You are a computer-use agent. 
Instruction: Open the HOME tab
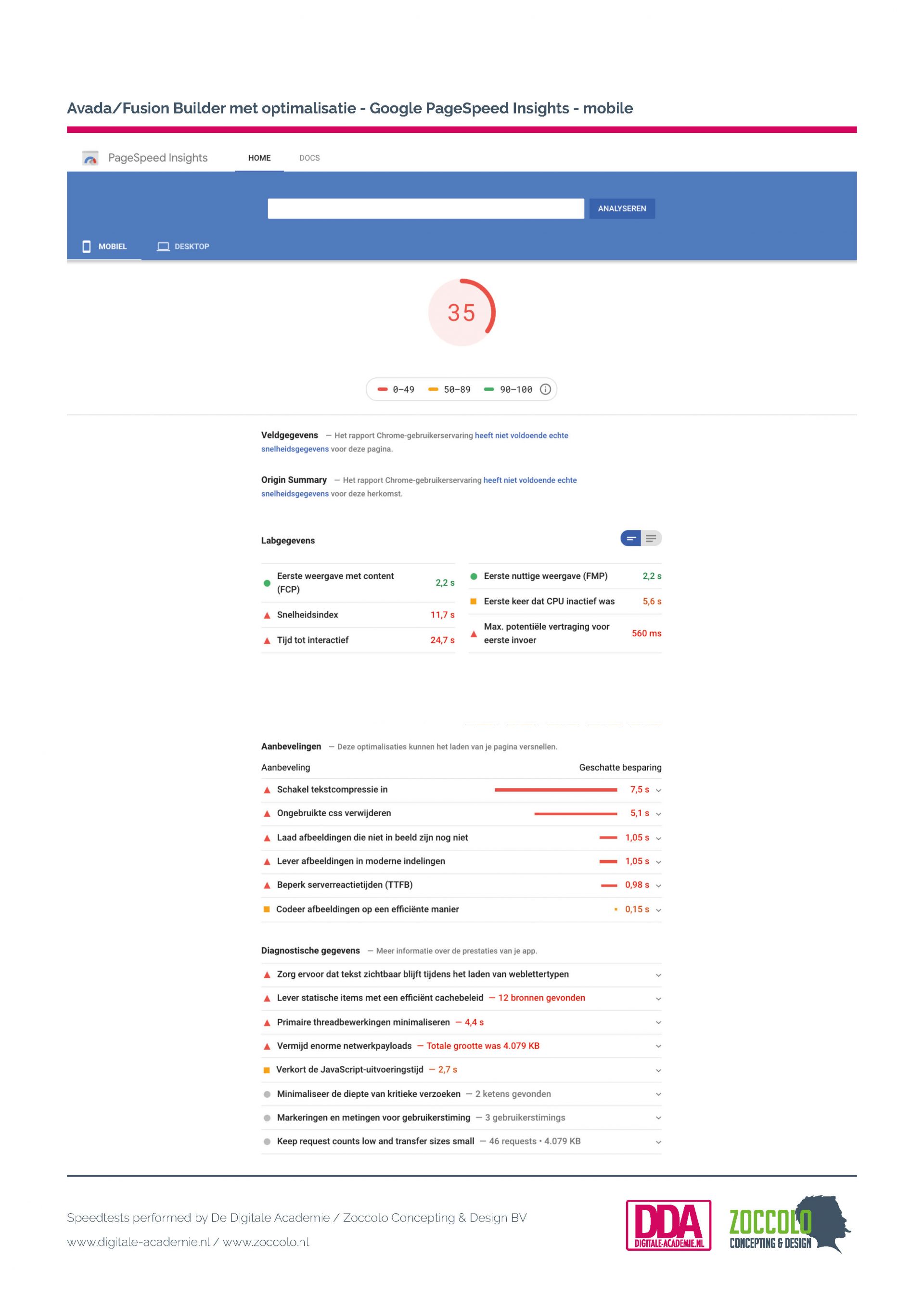pyautogui.click(x=259, y=158)
